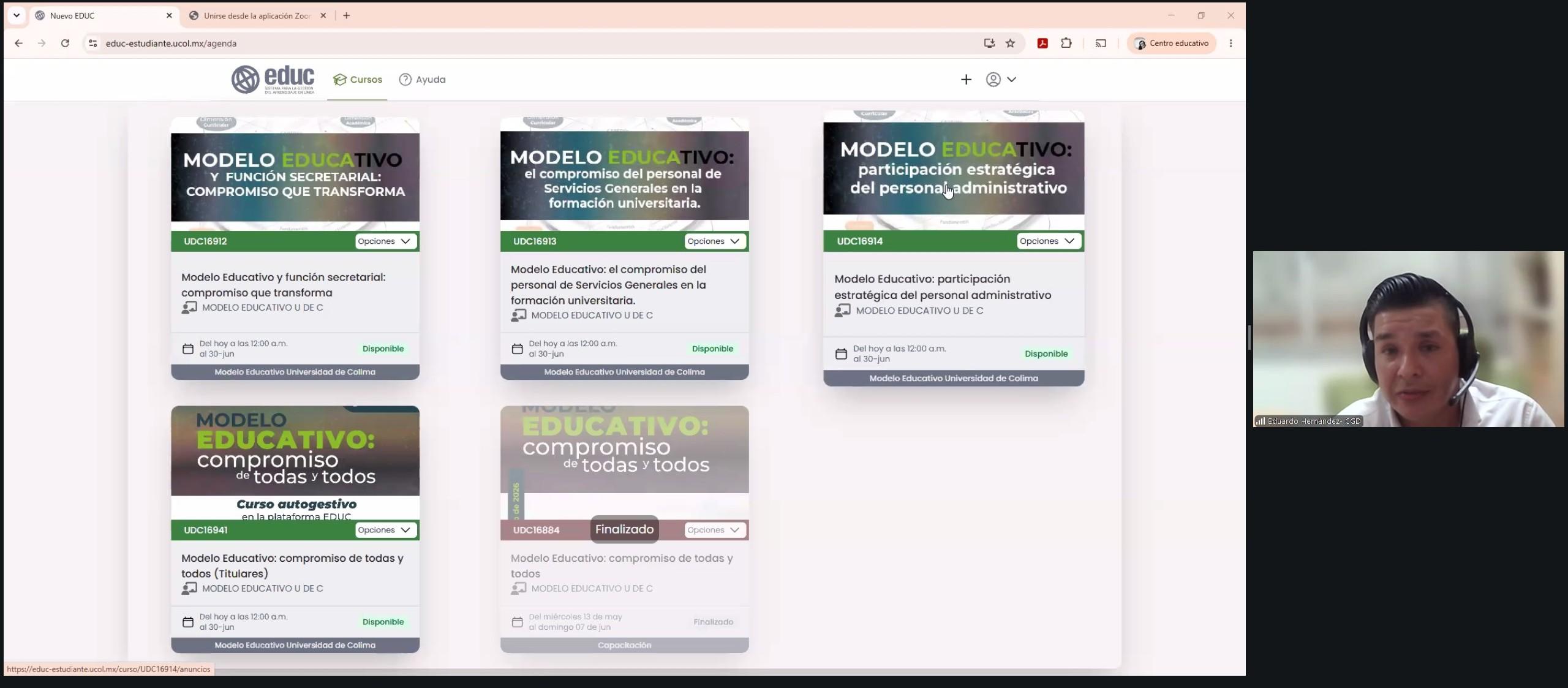
Task: Open course title 'compromiso de todas y todos (Titulares)'
Action: 292,565
